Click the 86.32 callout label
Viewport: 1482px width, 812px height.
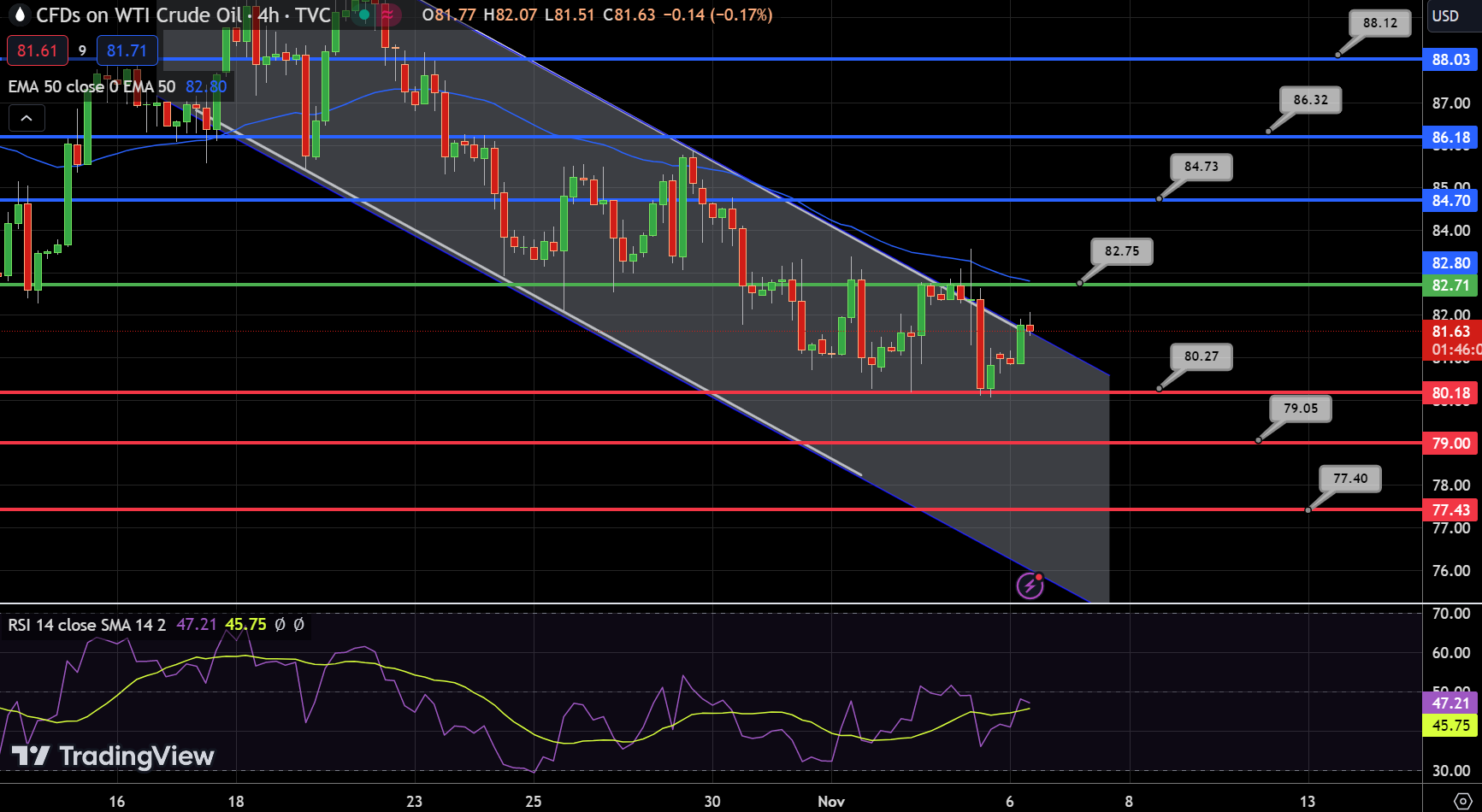pyautogui.click(x=1310, y=100)
